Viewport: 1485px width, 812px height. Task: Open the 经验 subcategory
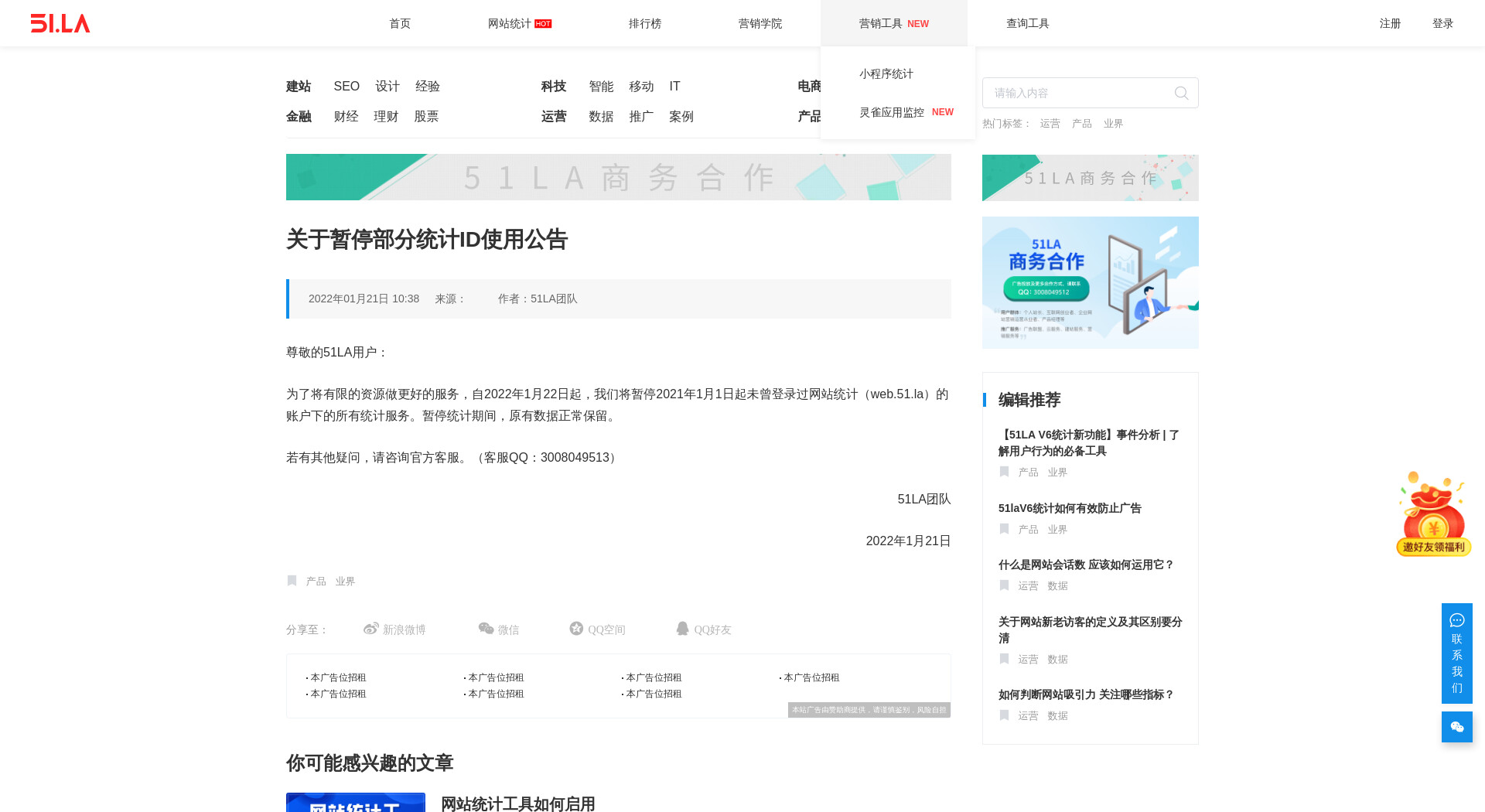click(428, 86)
